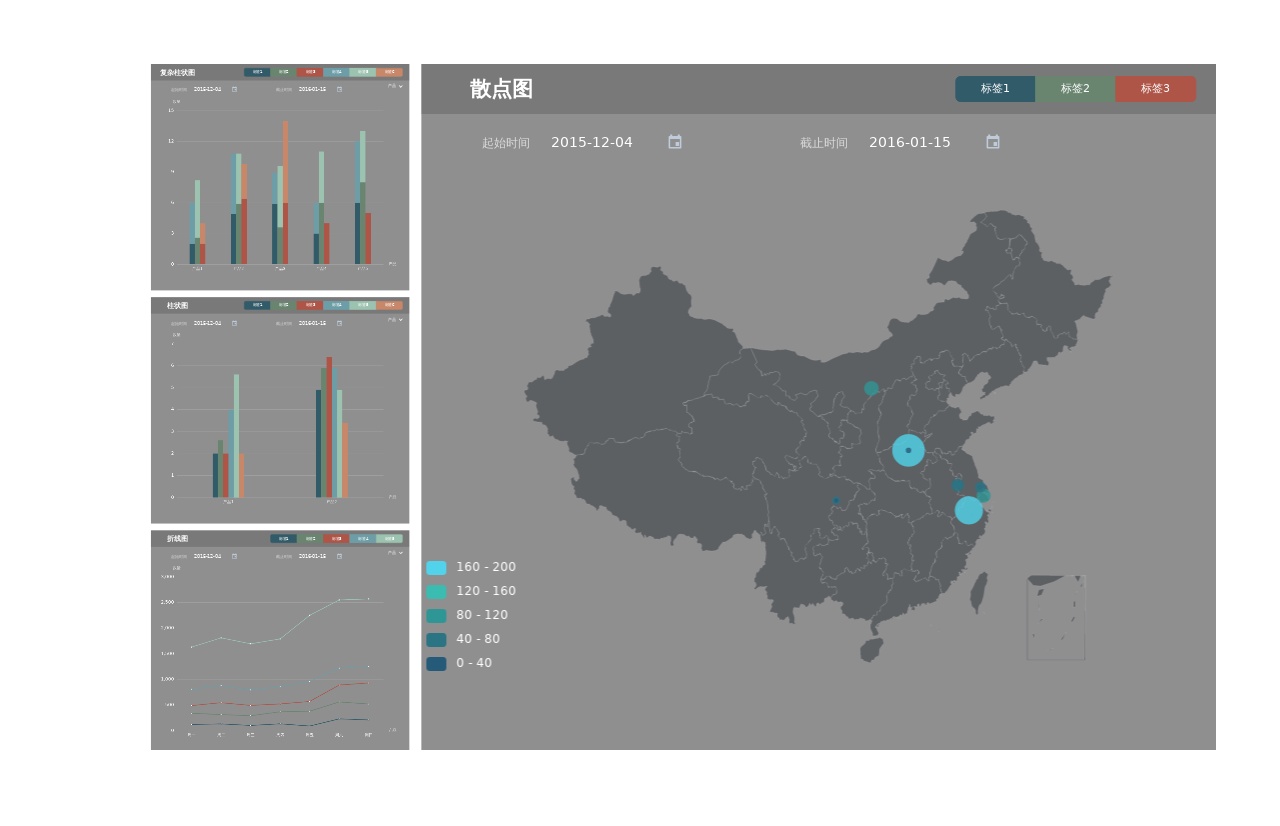Expand the dropdown chevron in 柱状图 panel

(401, 320)
